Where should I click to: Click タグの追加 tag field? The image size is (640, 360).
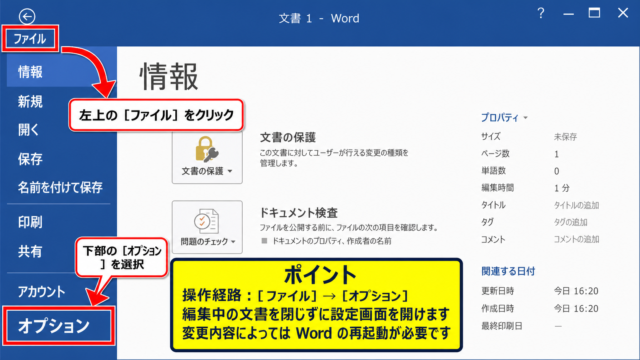tap(571, 222)
